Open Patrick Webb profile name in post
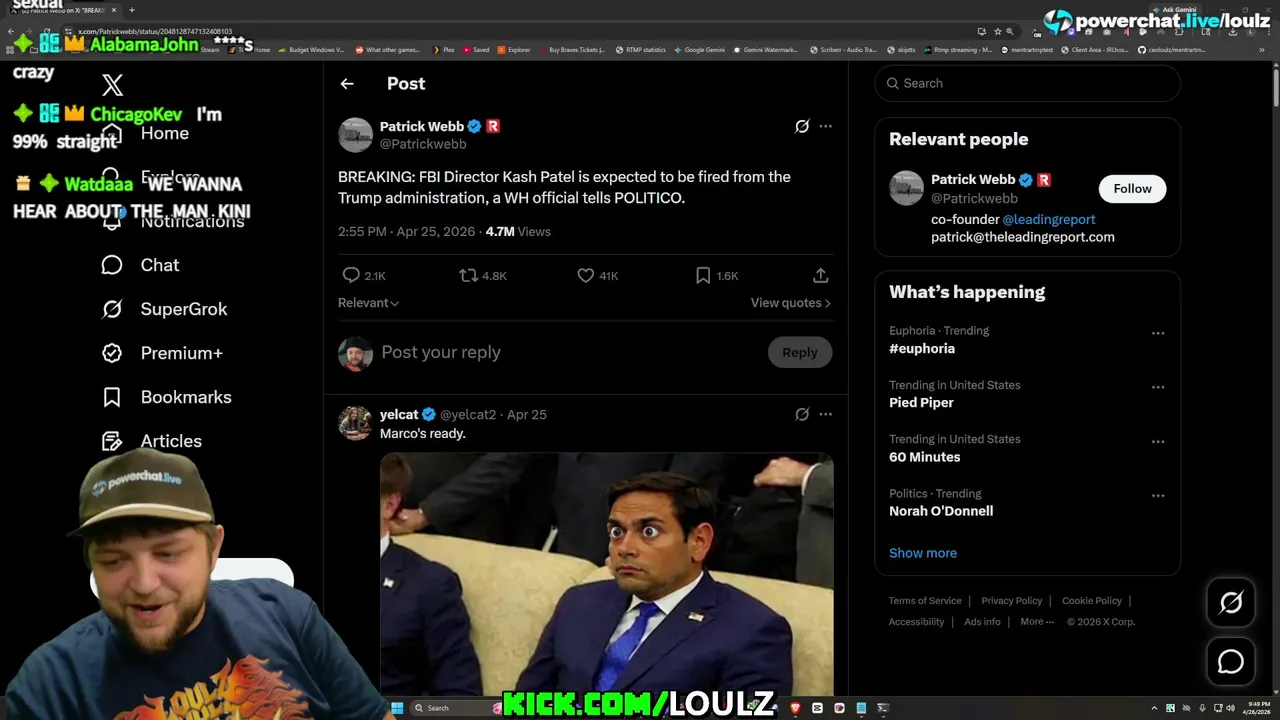The height and width of the screenshot is (720, 1280). [x=422, y=126]
